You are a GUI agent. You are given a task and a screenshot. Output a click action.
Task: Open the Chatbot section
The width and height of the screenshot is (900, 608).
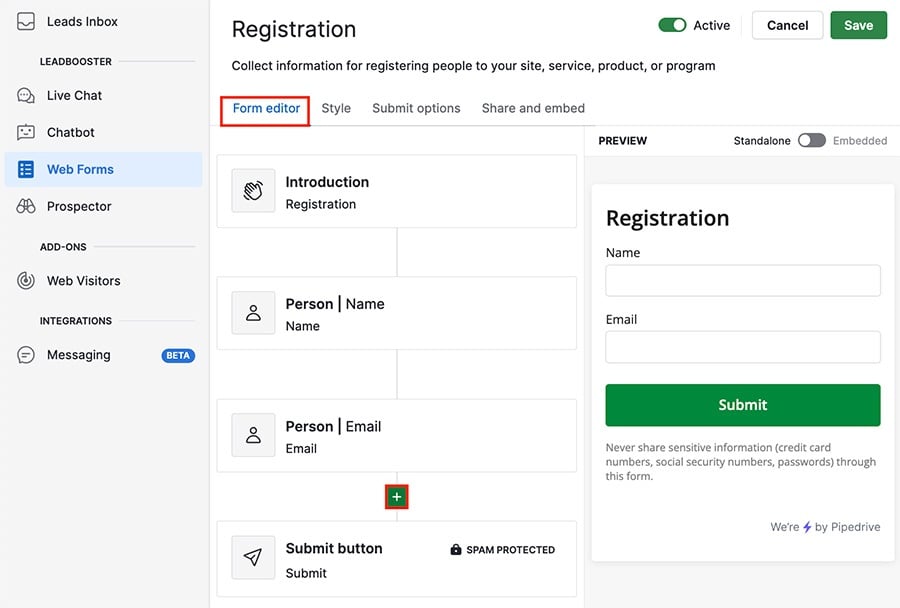(x=69, y=132)
